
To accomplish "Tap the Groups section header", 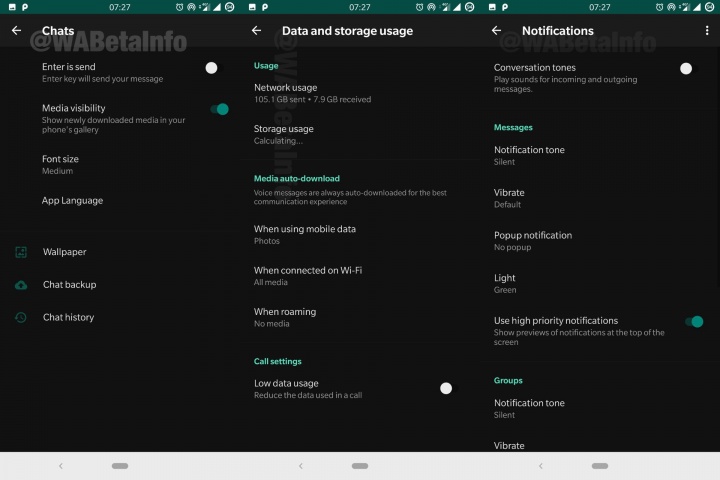I will coord(508,380).
